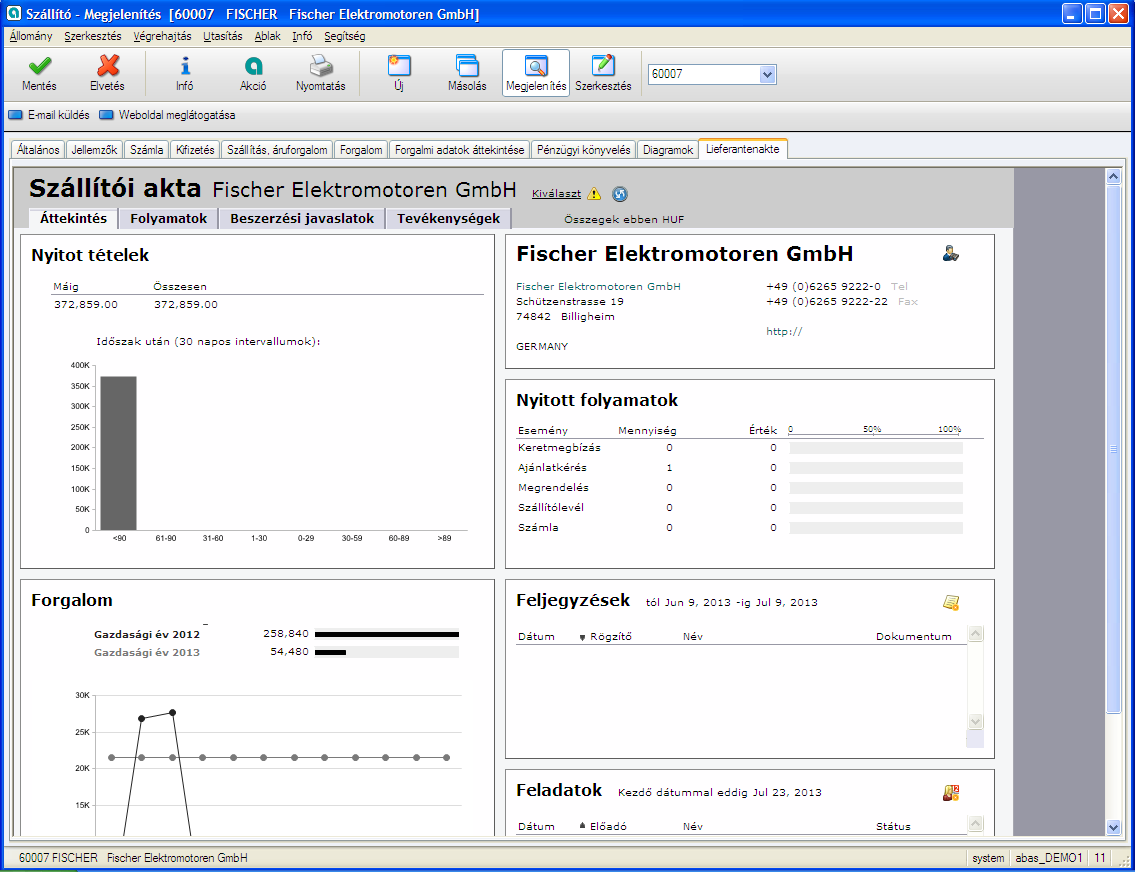Image resolution: width=1135 pixels, height=872 pixels.
Task: Open the 60007 record dropdown arrow
Action: pos(767,74)
